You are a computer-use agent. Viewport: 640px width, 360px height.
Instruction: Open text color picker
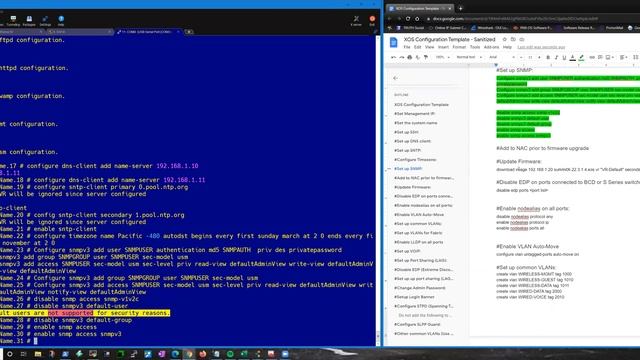tap(573, 58)
